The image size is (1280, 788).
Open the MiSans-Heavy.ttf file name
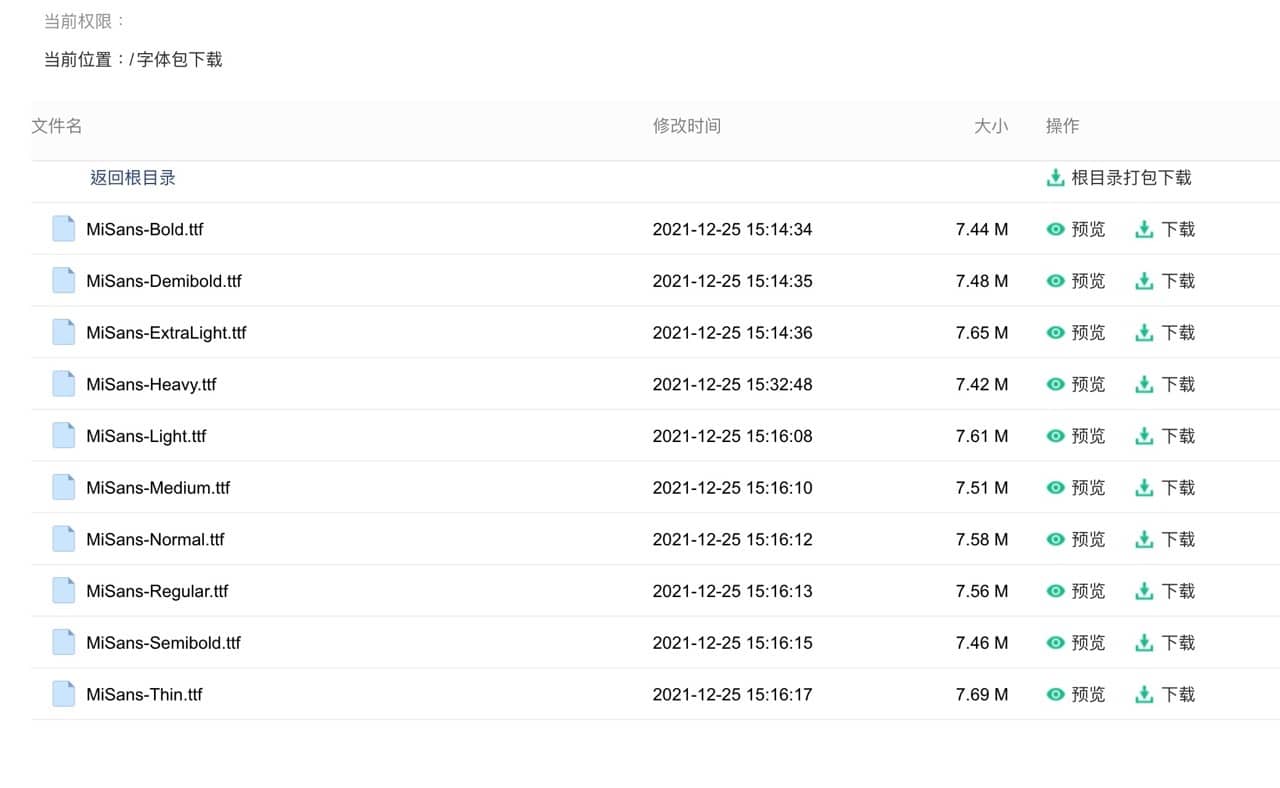(151, 384)
